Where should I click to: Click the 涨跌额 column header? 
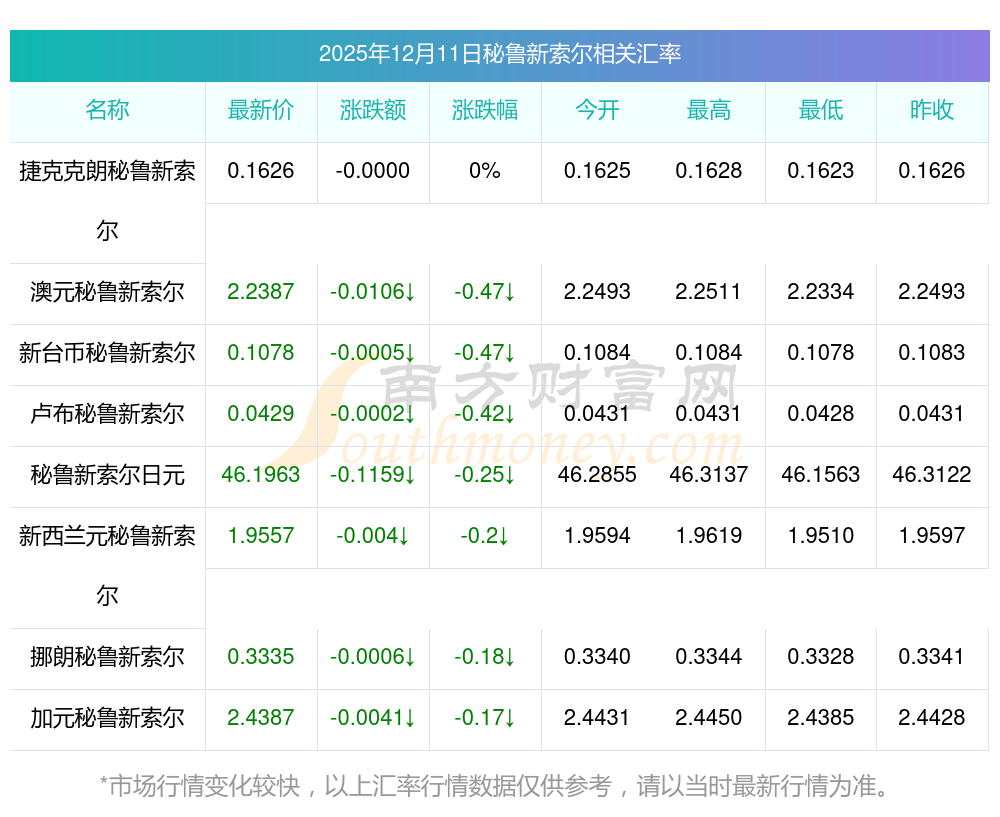pyautogui.click(x=373, y=110)
